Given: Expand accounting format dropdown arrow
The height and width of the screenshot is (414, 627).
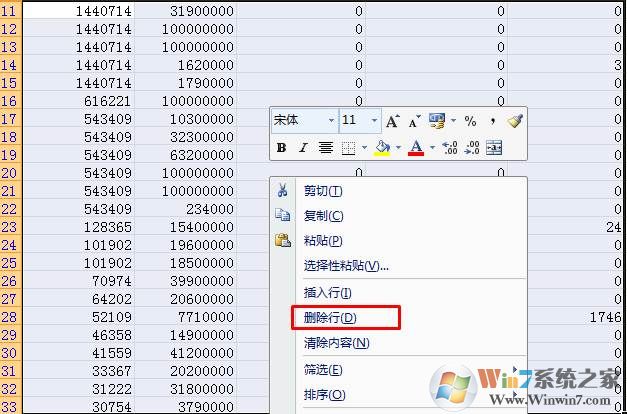Looking at the screenshot, I should [453, 120].
